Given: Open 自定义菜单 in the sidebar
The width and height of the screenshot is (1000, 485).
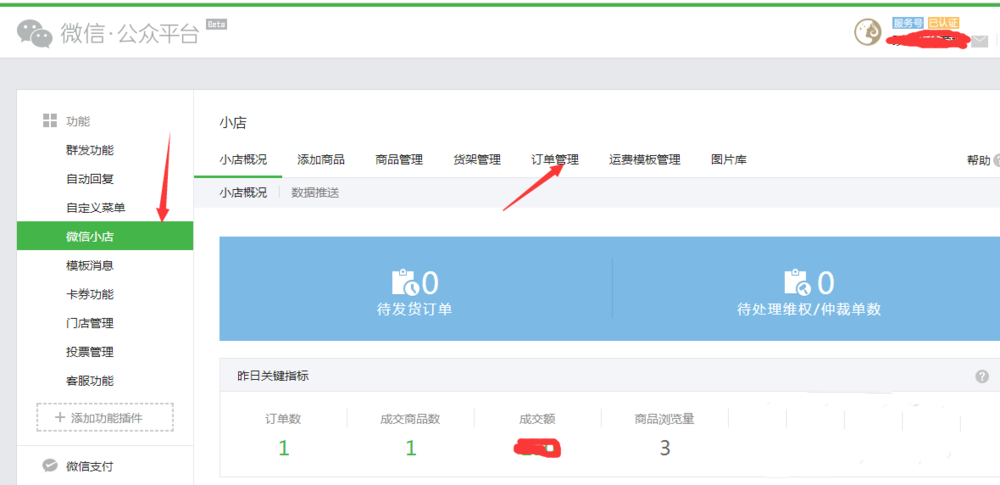Looking at the screenshot, I should coord(96,207).
